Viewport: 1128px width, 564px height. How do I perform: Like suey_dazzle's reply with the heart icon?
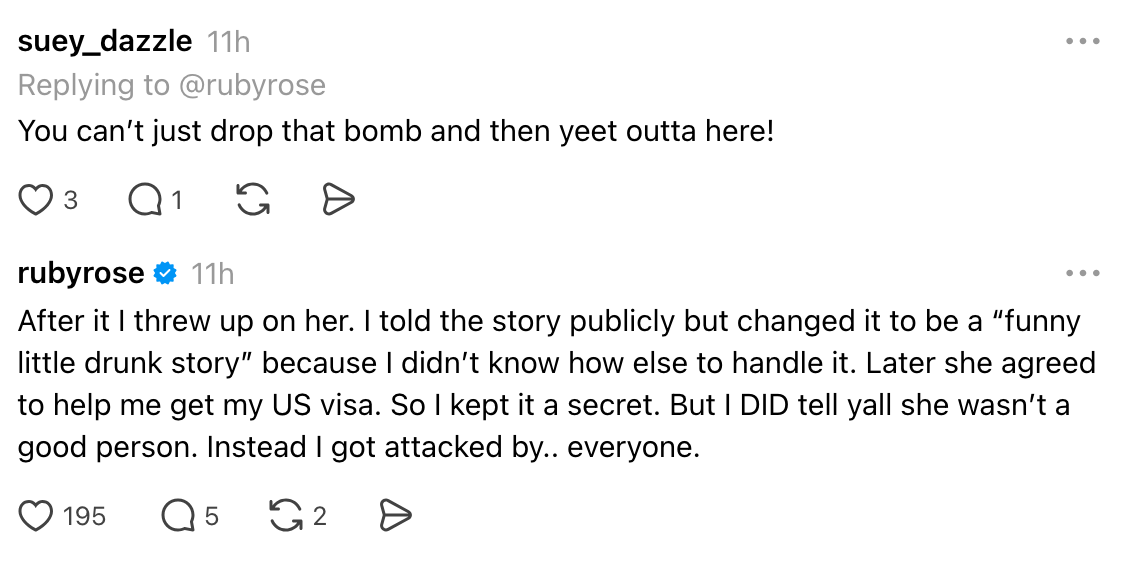(36, 201)
